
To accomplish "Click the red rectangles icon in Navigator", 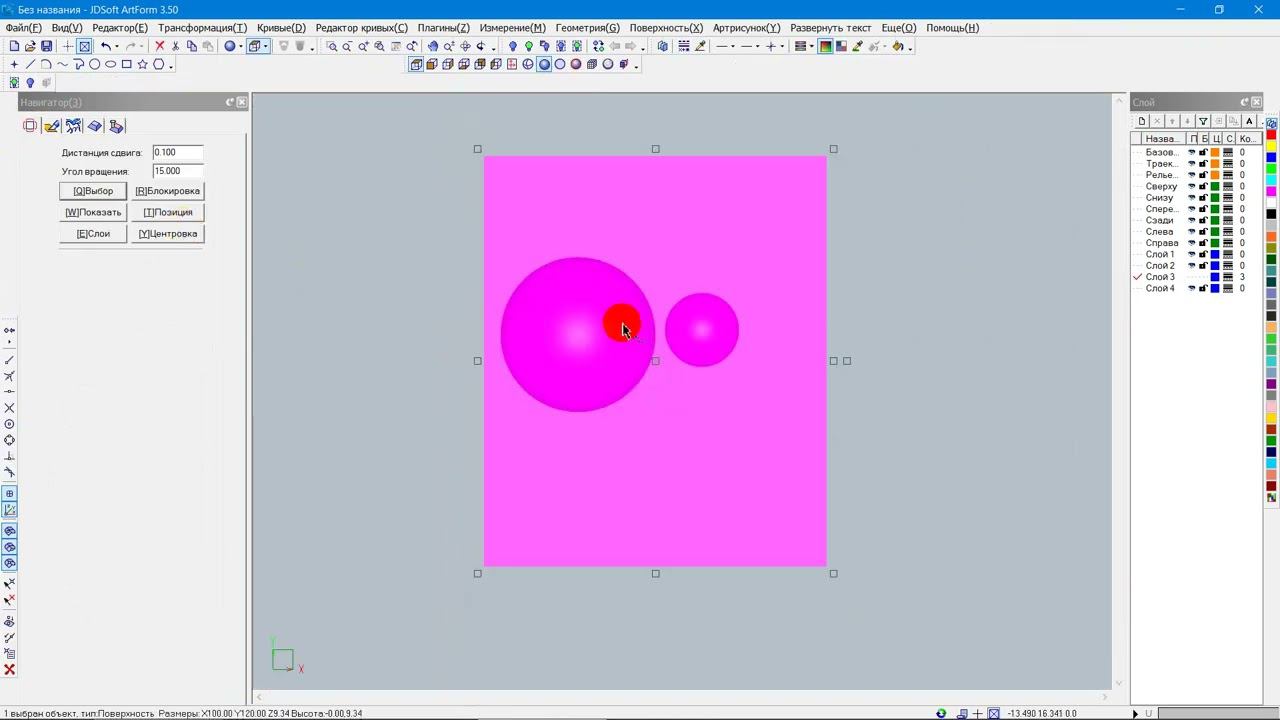I will pos(30,126).
